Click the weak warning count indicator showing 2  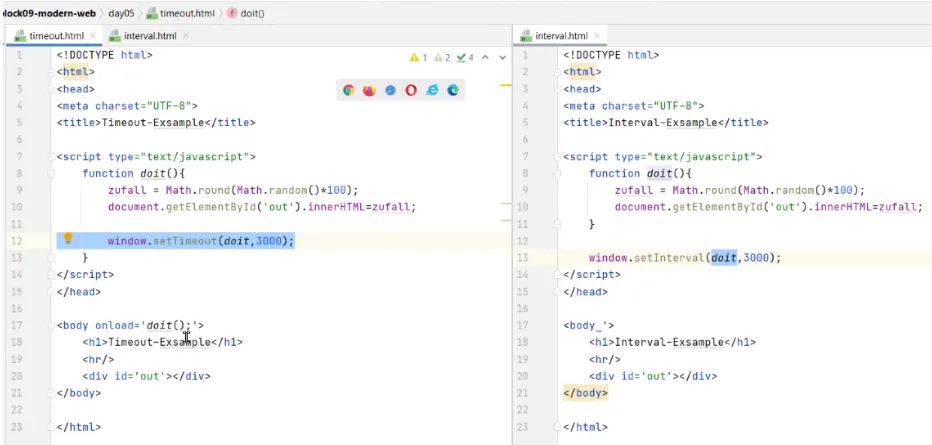click(x=442, y=58)
